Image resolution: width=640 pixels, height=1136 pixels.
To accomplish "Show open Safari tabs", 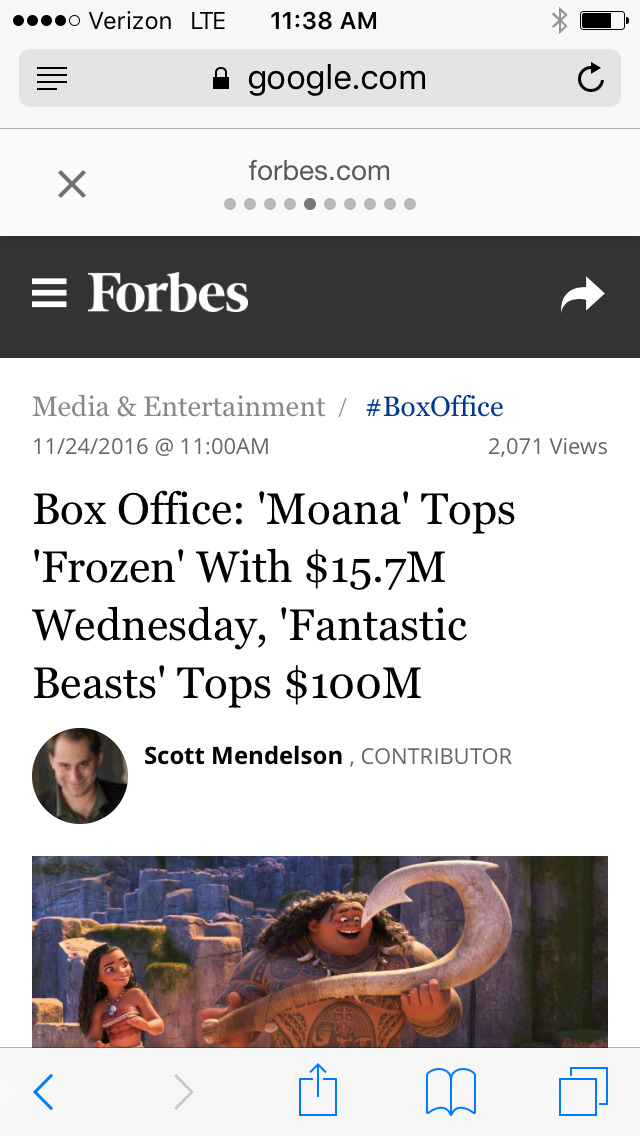I will (583, 1091).
